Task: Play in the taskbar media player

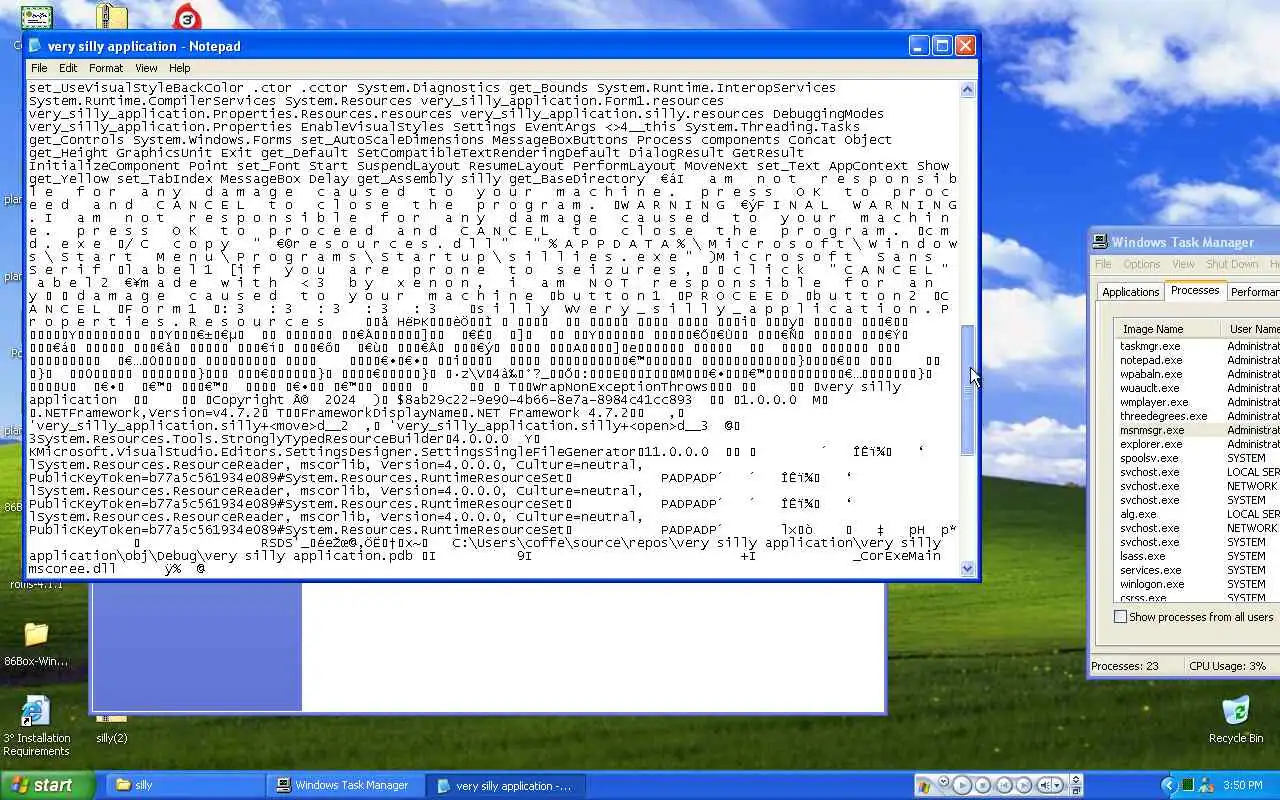Action: [x=962, y=785]
